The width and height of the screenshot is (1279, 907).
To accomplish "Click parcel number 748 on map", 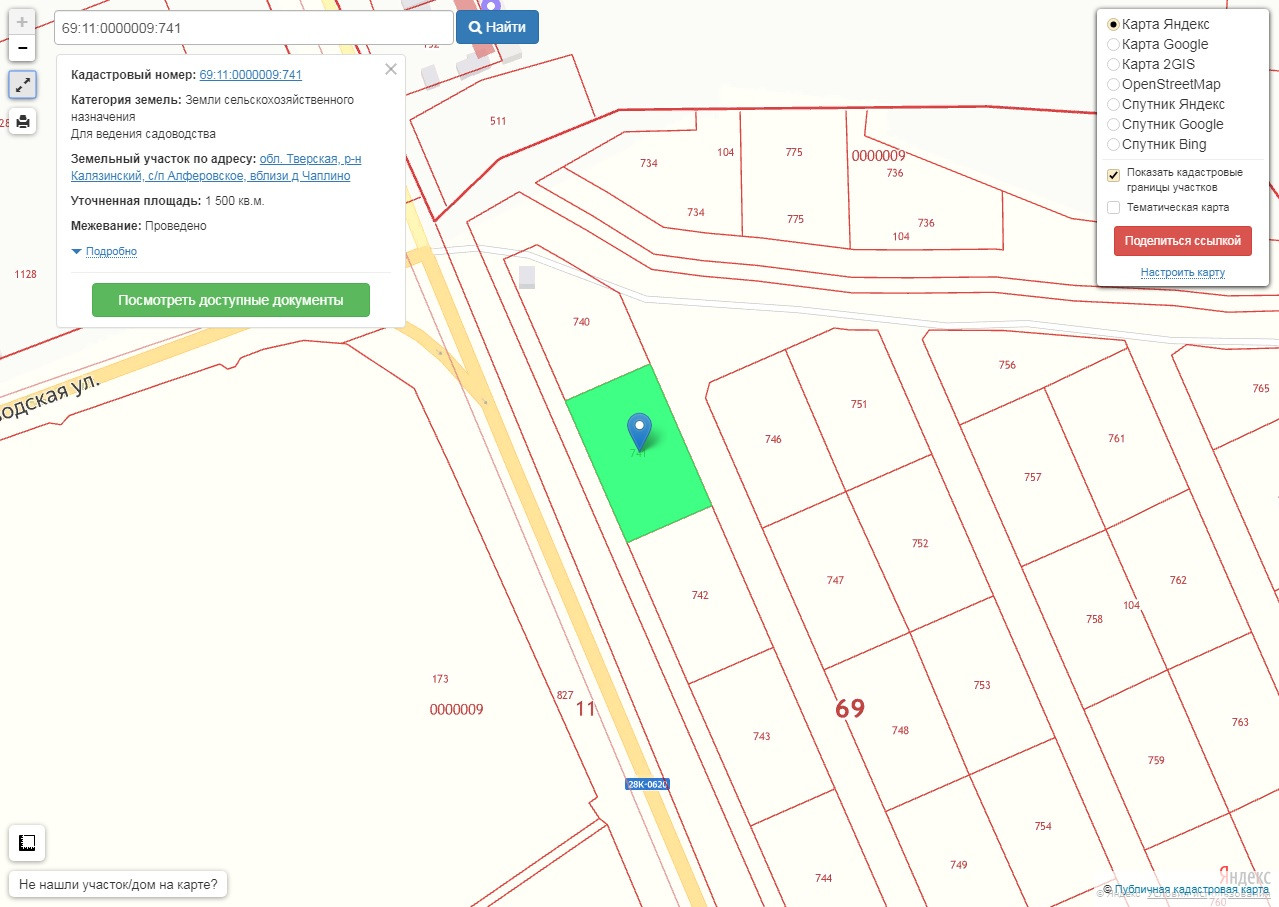I will [x=901, y=730].
